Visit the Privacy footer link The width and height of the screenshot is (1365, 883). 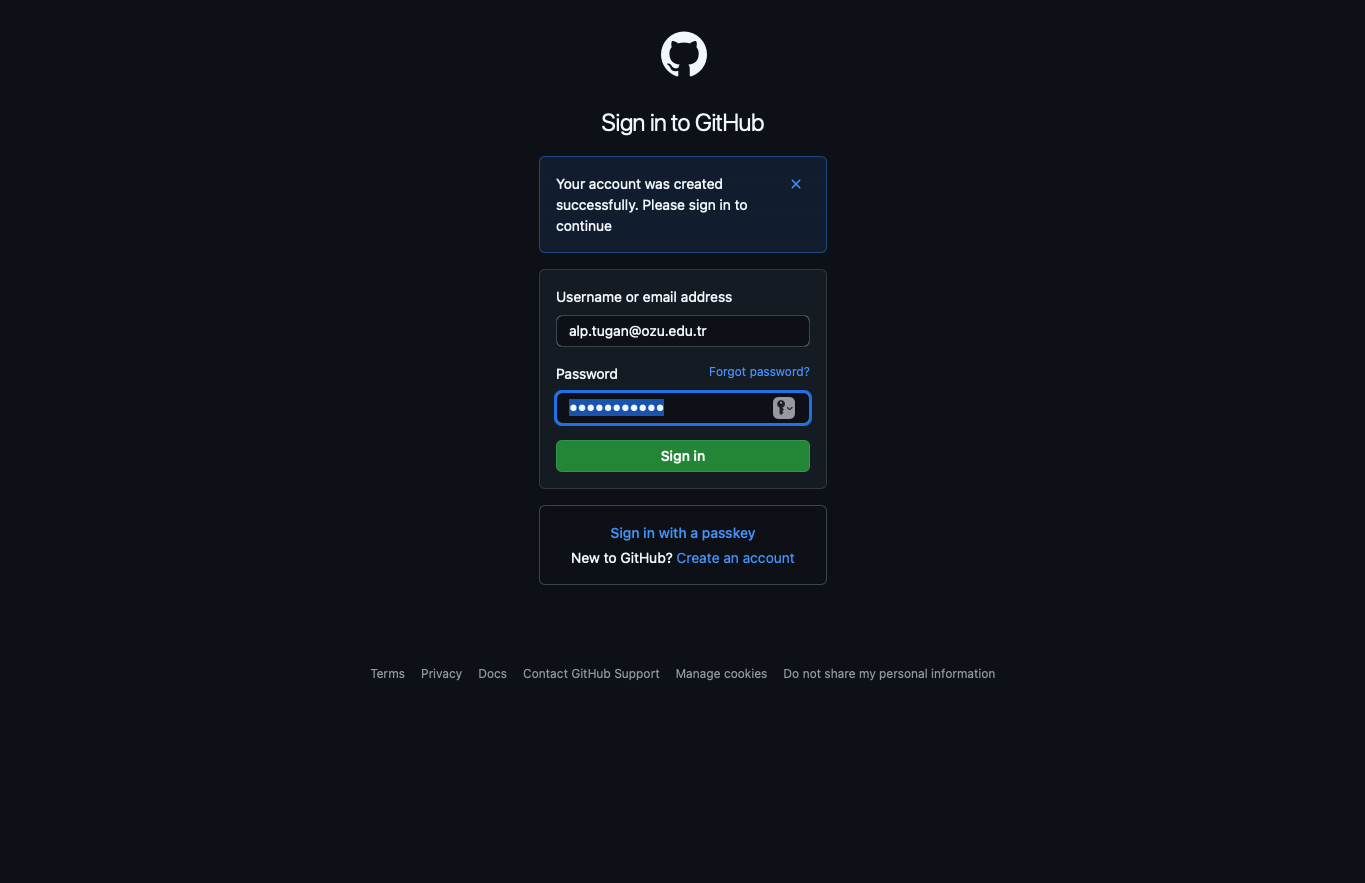pos(441,674)
